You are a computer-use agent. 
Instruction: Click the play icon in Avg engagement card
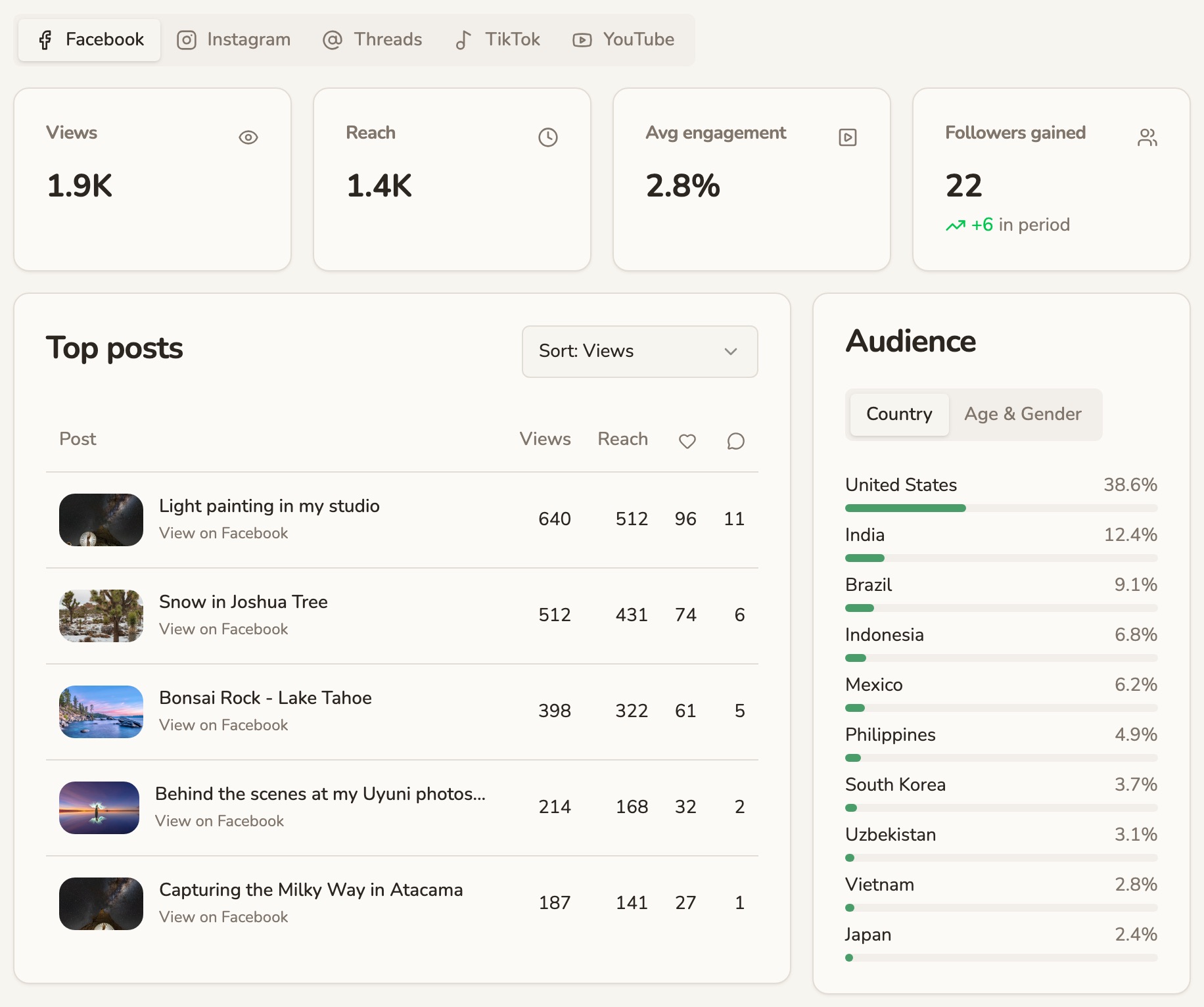pyautogui.click(x=848, y=137)
